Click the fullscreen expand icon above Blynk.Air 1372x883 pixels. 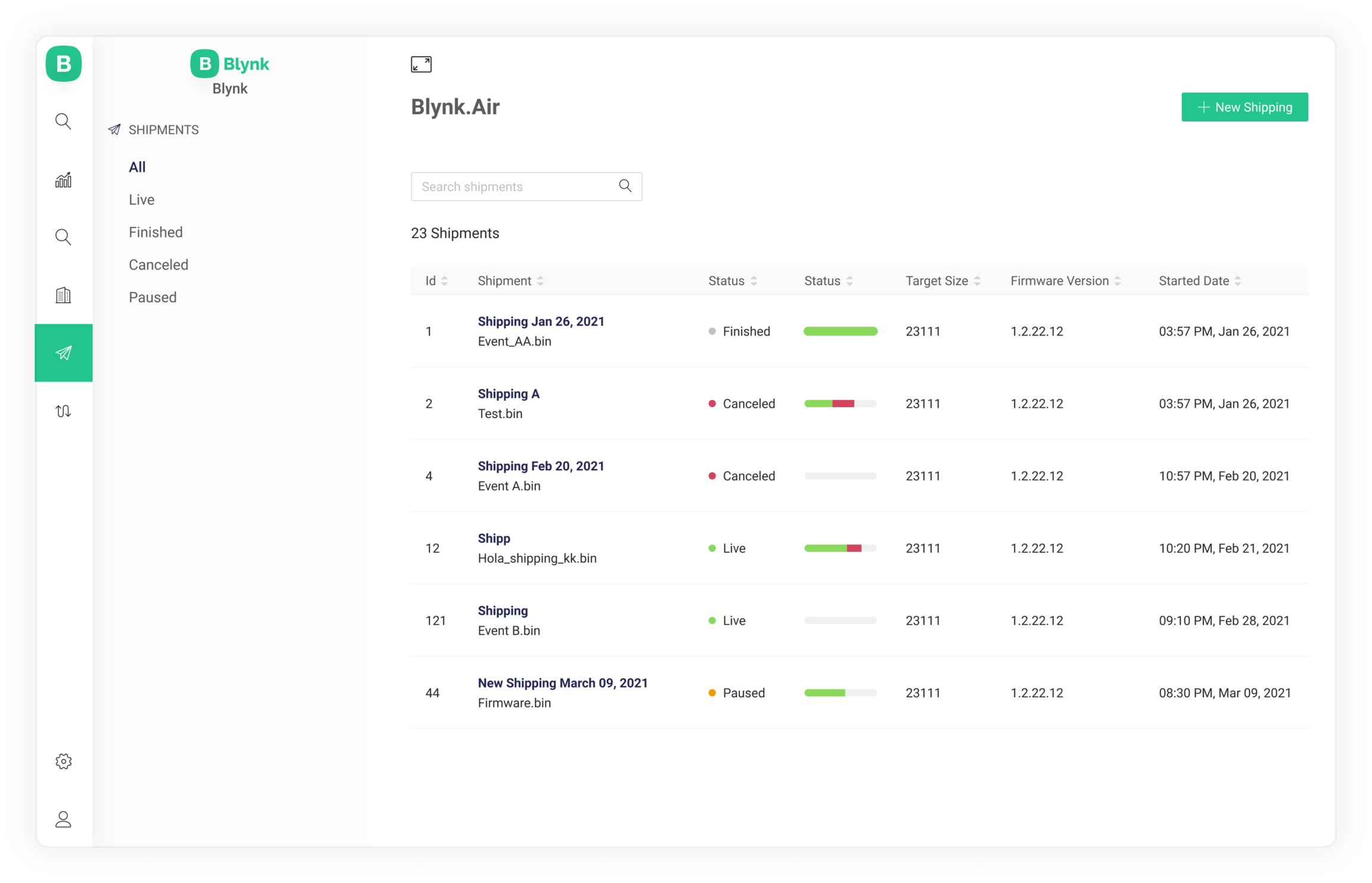coord(421,64)
